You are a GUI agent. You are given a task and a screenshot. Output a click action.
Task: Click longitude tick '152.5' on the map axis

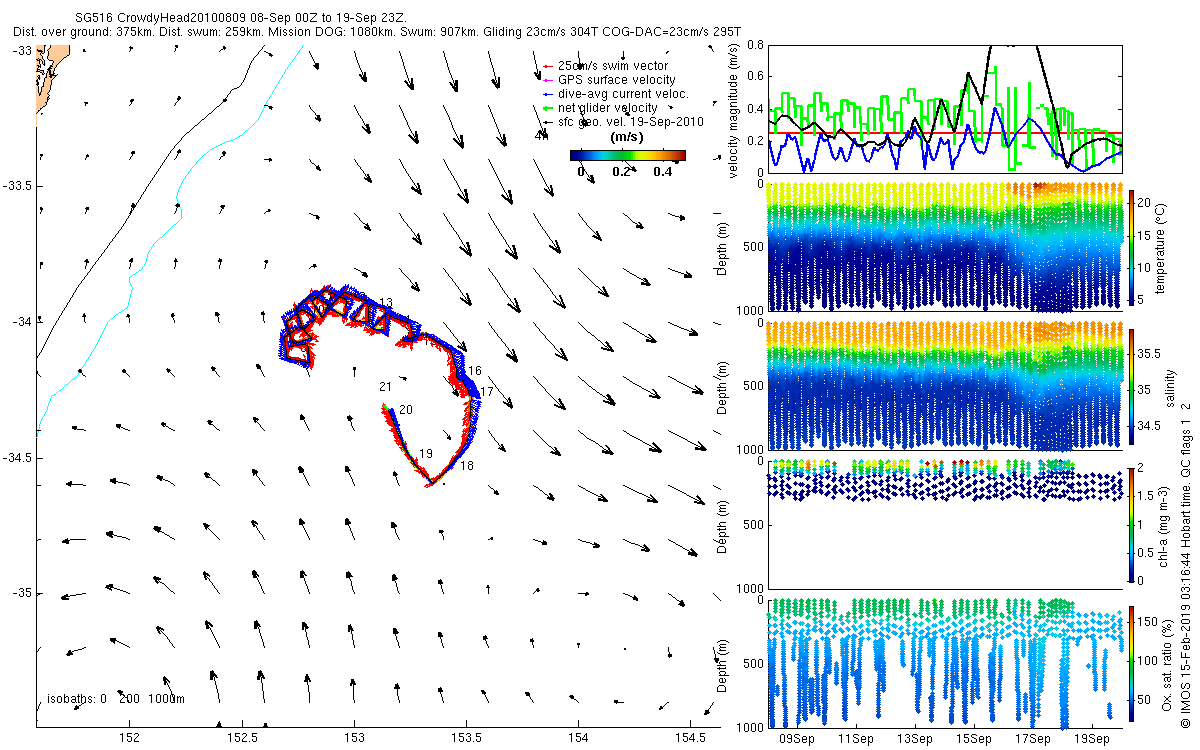click(x=242, y=738)
